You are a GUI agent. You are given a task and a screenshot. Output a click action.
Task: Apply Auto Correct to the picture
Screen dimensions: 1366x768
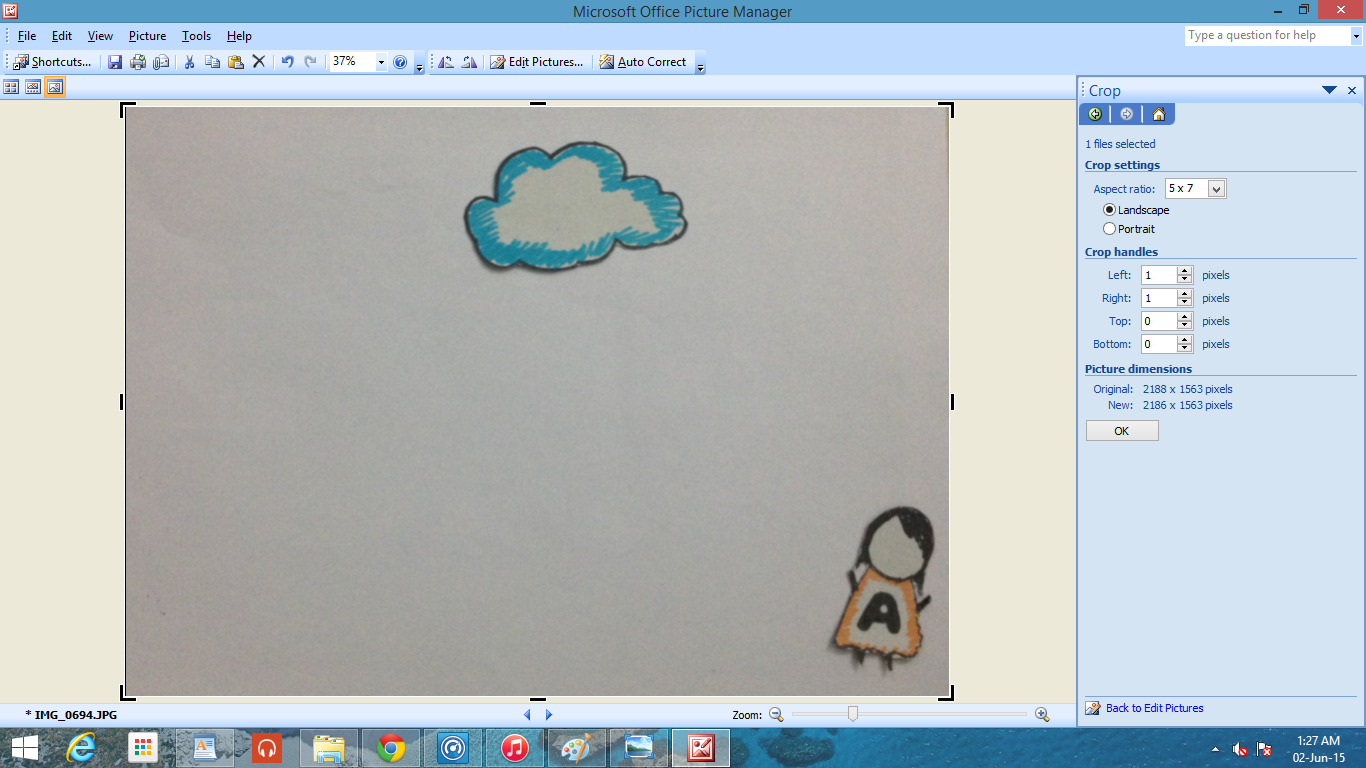644,62
